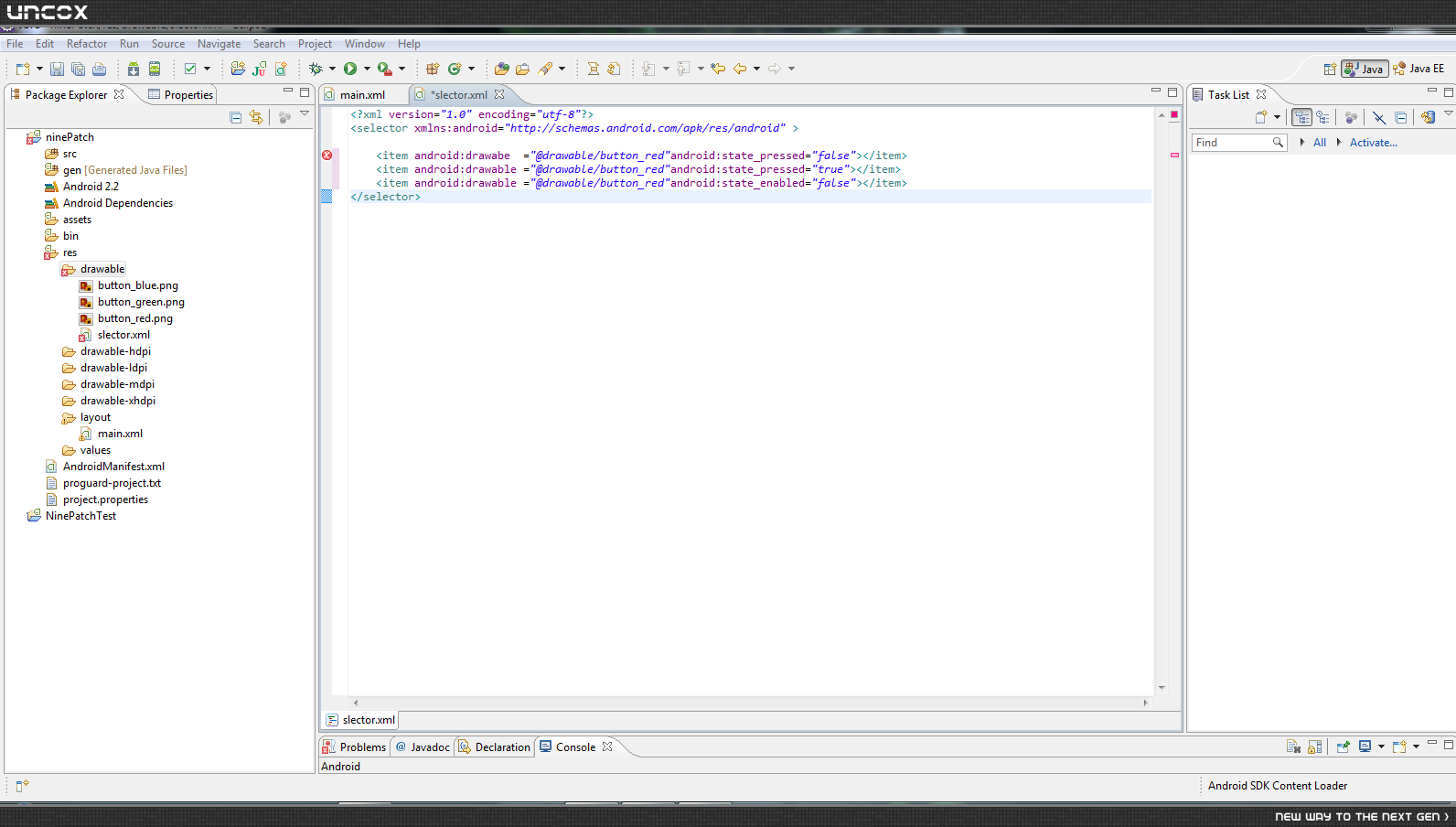Toggle Hide Completed Tasks in Task List
1456x827 pixels.
tap(1379, 117)
